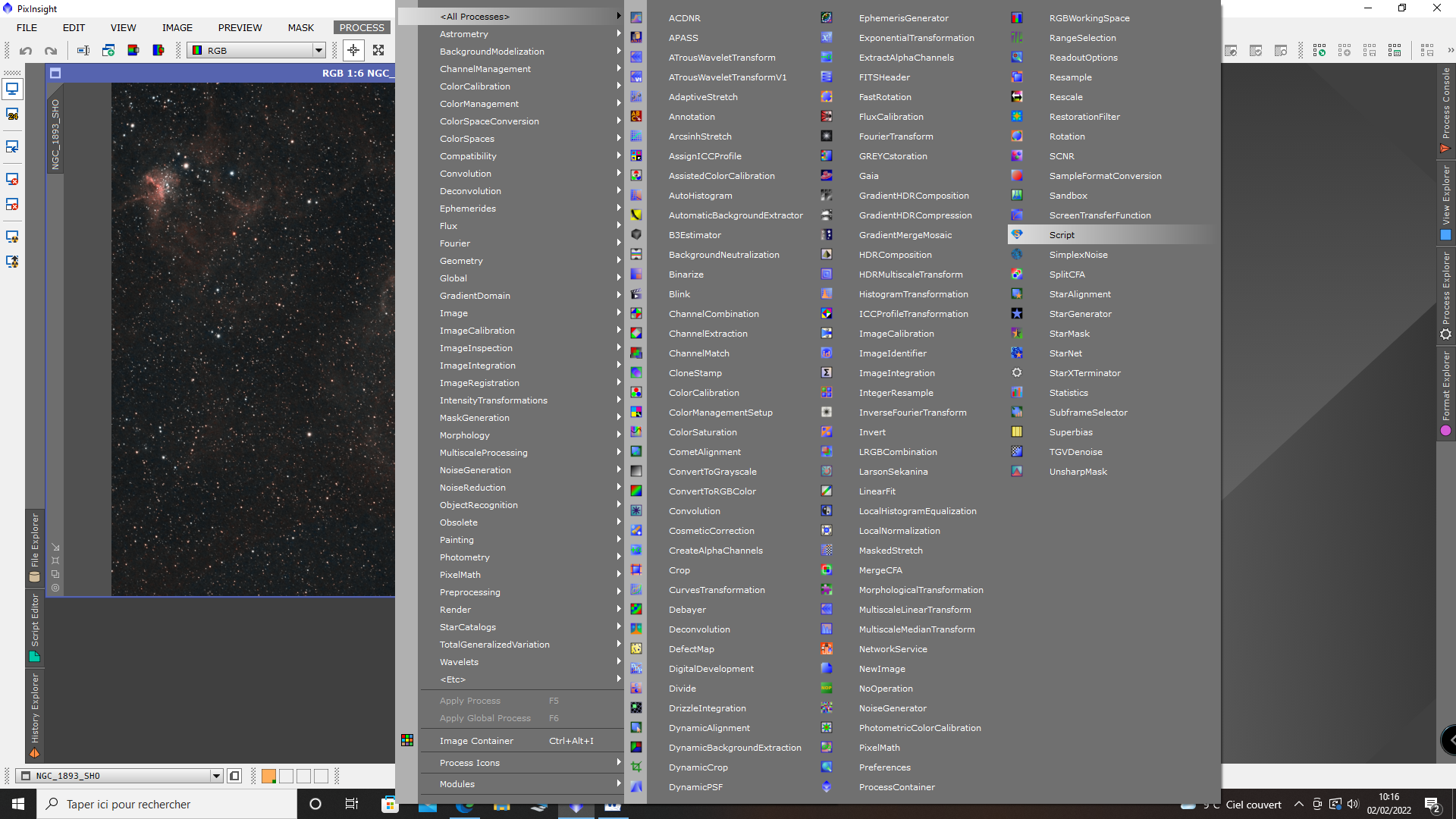Screen dimensions: 1456x819
Task: Click the Windows Start button
Action: pyautogui.click(x=18, y=804)
